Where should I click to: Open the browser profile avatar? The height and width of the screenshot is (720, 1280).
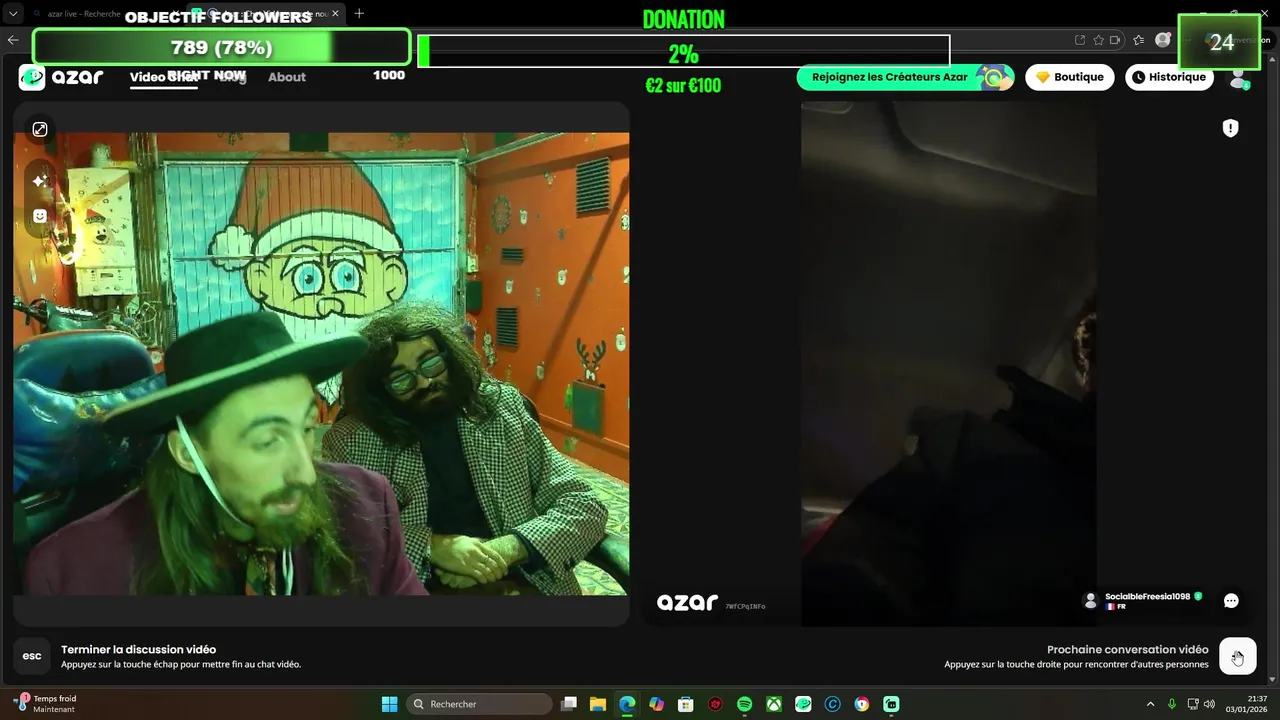point(1162,40)
